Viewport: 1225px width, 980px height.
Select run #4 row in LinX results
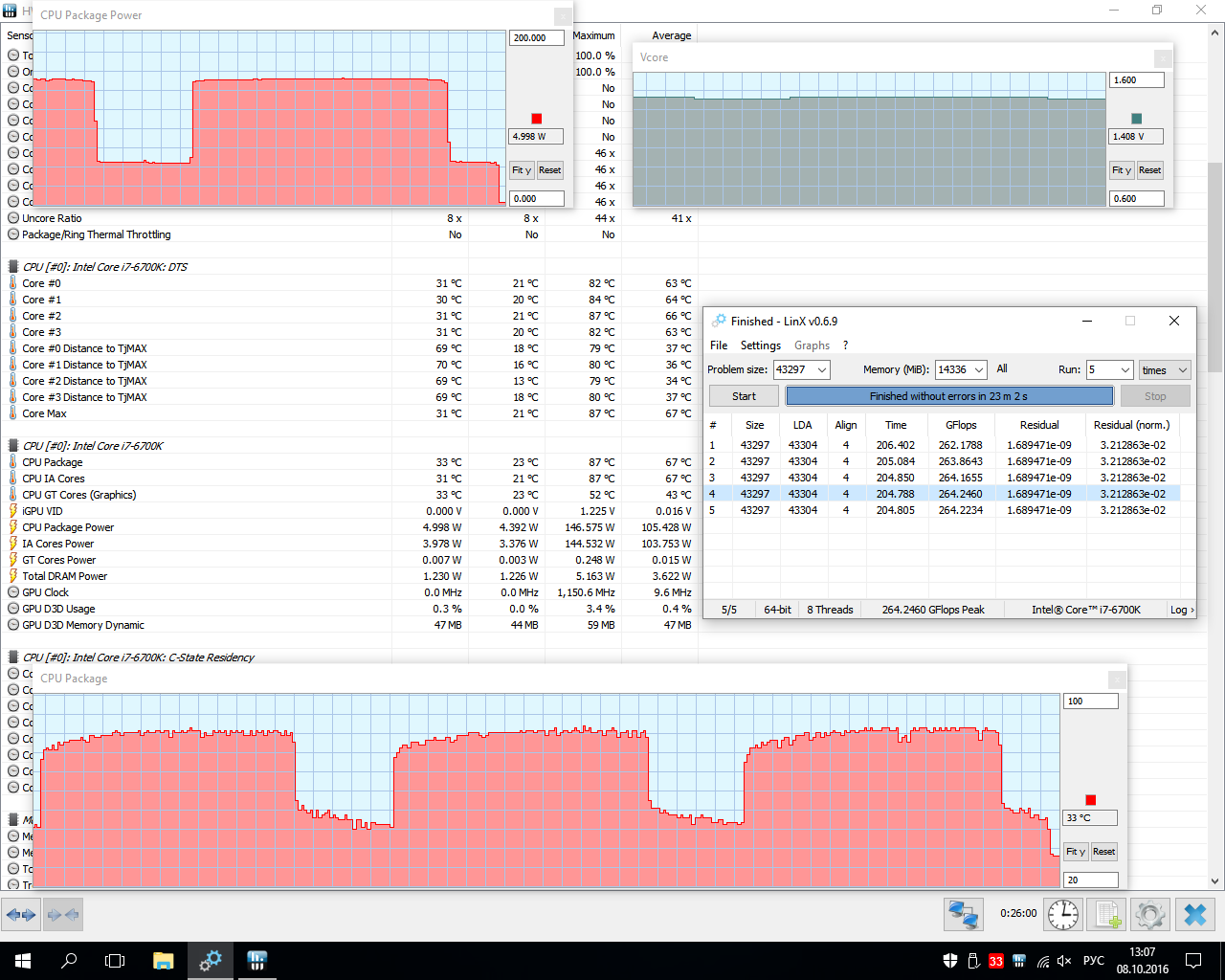[944, 494]
